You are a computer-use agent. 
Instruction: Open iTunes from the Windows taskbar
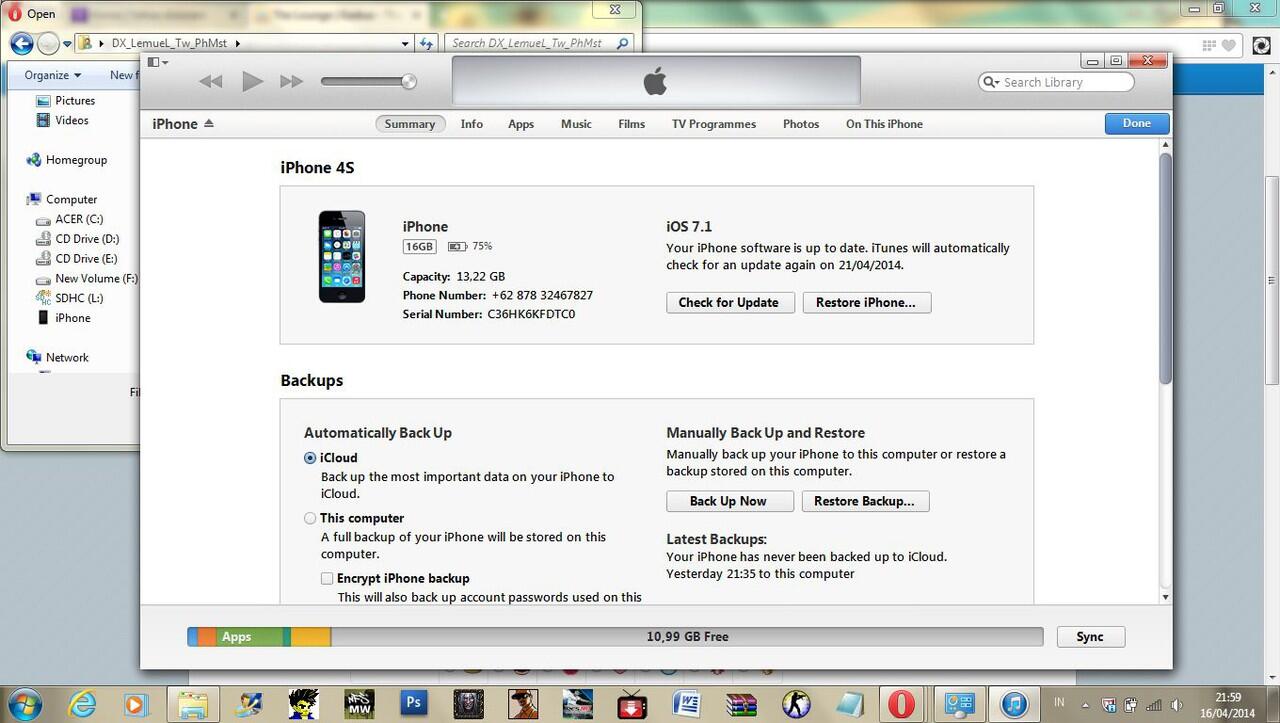pyautogui.click(x=1013, y=703)
